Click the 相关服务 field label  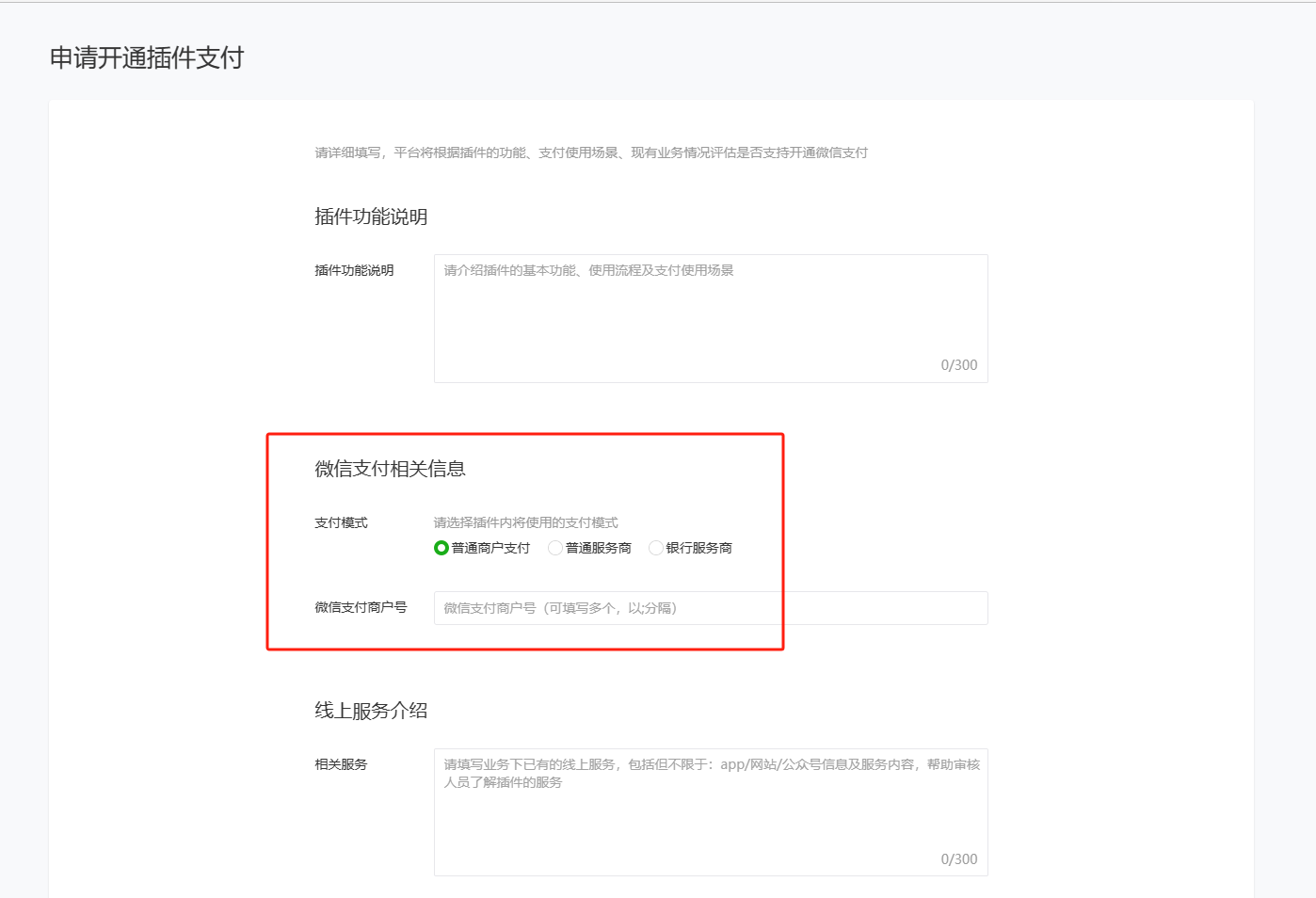point(341,764)
